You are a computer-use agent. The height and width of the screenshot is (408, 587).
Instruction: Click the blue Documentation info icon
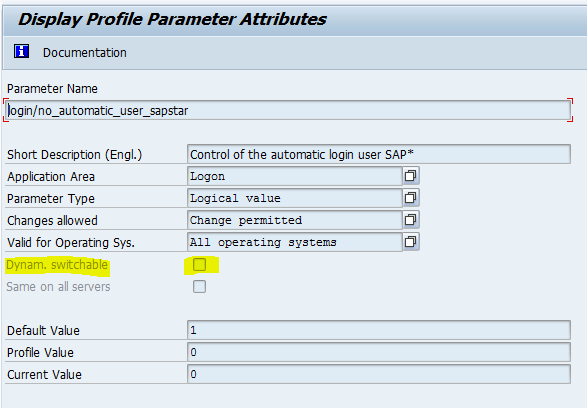pos(21,51)
